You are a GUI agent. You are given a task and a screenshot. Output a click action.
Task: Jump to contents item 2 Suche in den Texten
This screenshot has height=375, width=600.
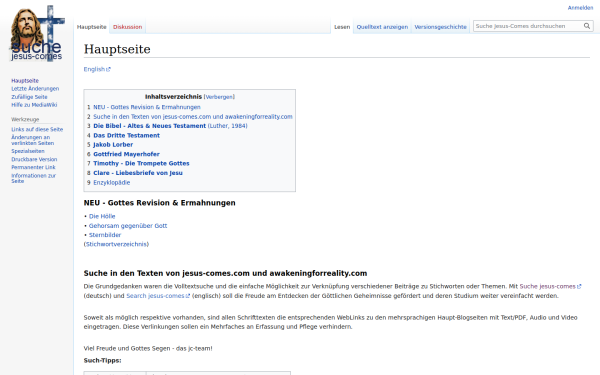click(x=193, y=117)
